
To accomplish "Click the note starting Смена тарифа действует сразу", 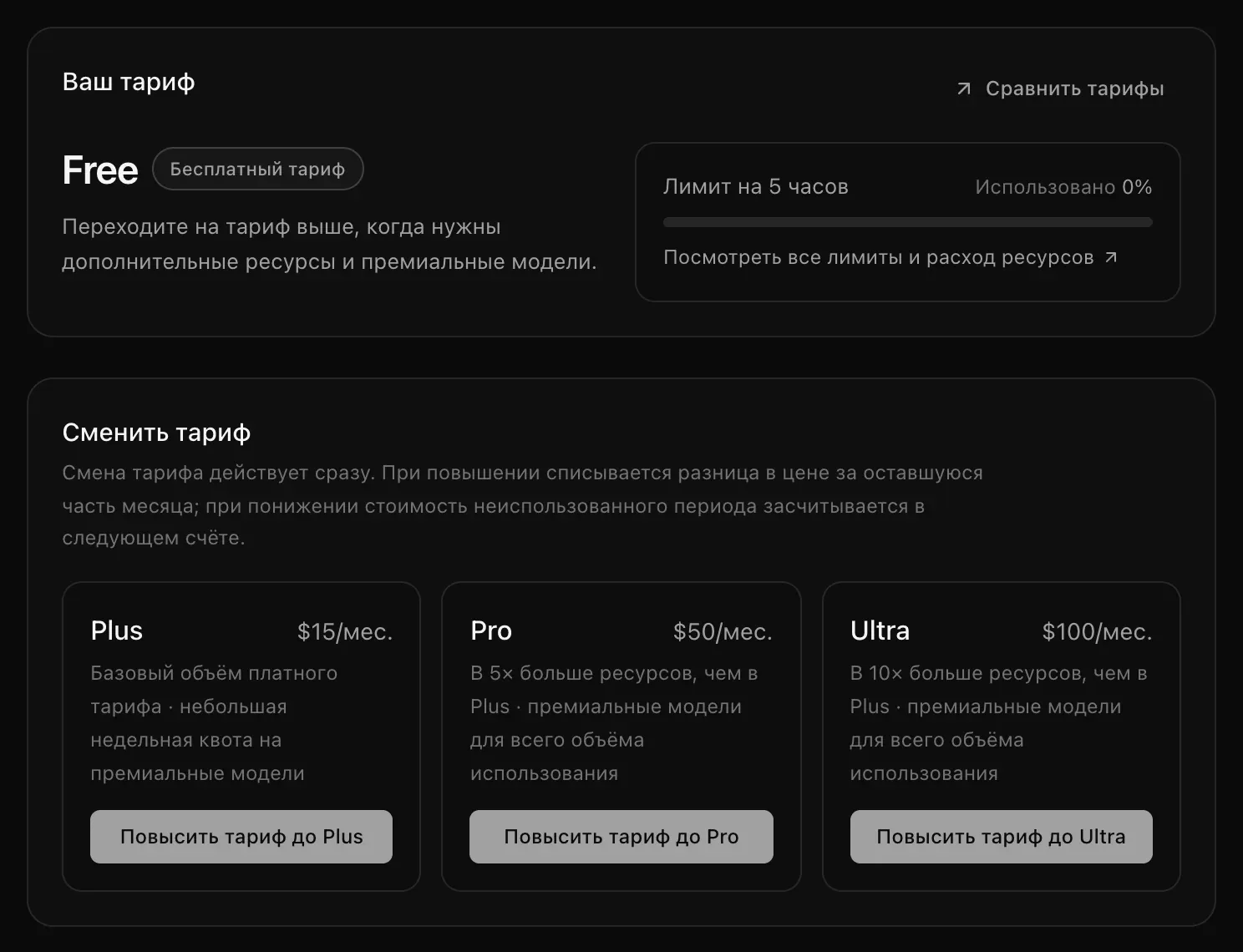I will 522,505.
